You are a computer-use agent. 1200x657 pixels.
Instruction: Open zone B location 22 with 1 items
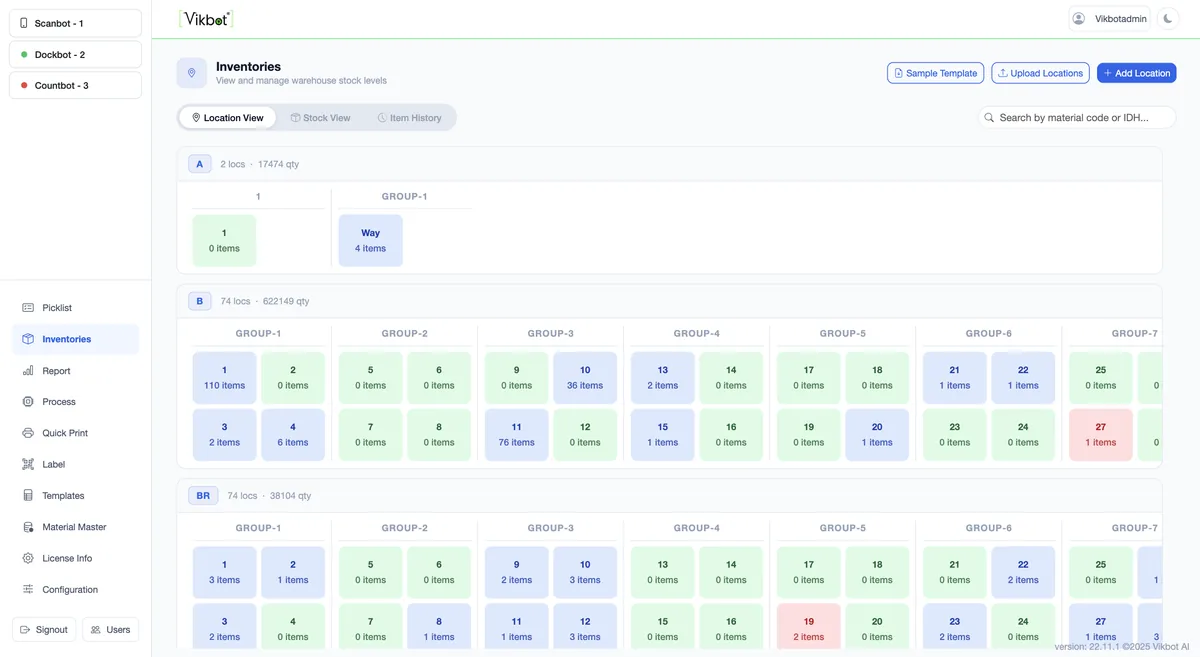pos(1023,378)
